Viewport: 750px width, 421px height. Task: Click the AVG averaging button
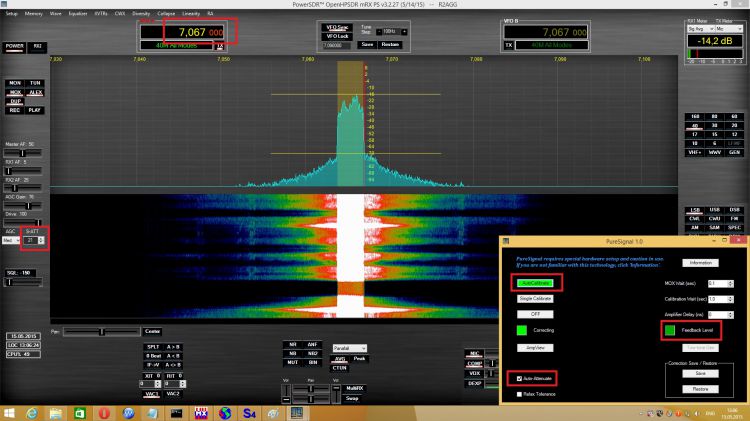[340, 358]
